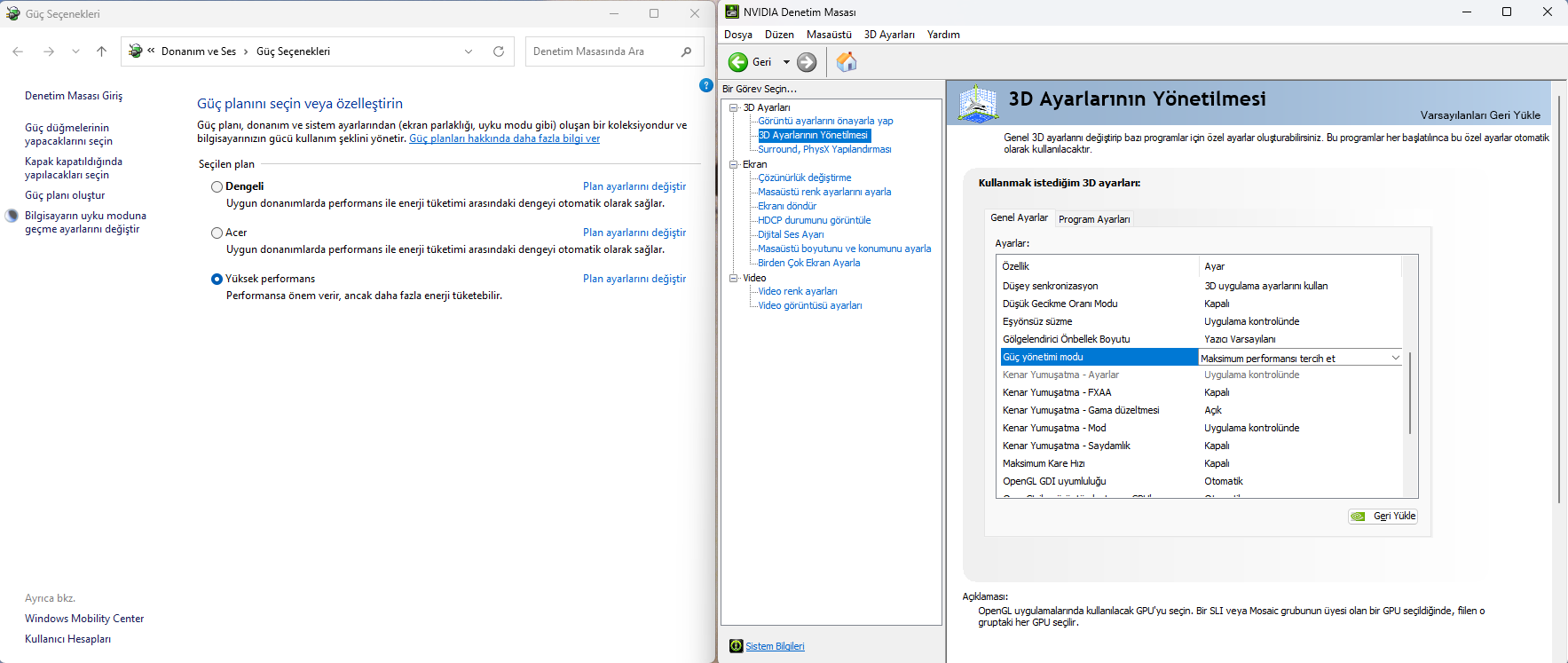Click the green Geri back arrow icon
The height and width of the screenshot is (663, 1568).
(738, 62)
